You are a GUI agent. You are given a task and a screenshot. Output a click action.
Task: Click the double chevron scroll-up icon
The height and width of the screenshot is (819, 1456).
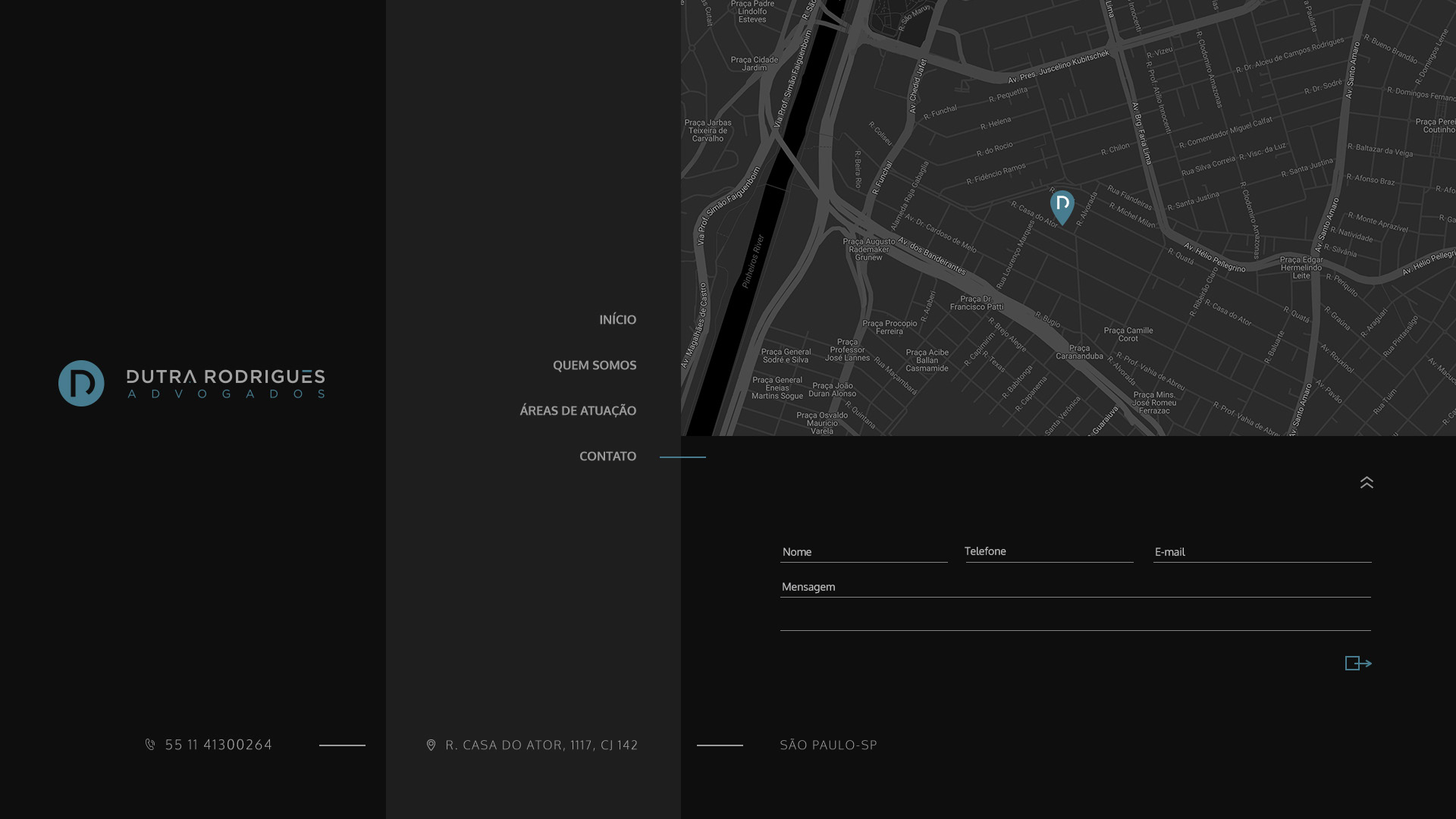(x=1367, y=482)
